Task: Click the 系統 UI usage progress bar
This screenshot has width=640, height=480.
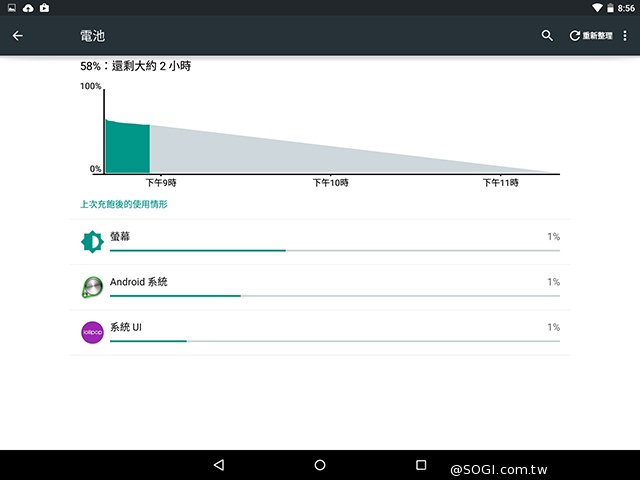Action: (x=335, y=341)
